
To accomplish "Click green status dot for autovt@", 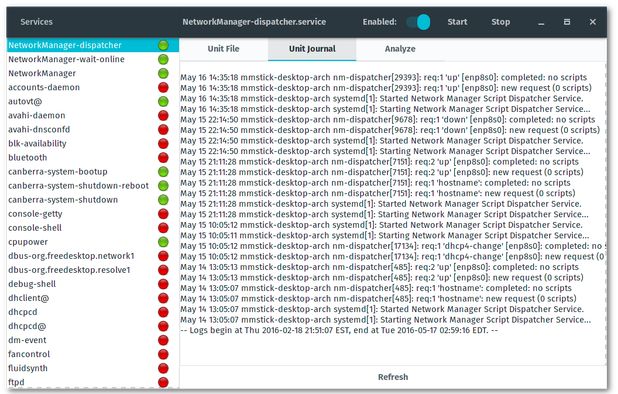I will [x=163, y=102].
